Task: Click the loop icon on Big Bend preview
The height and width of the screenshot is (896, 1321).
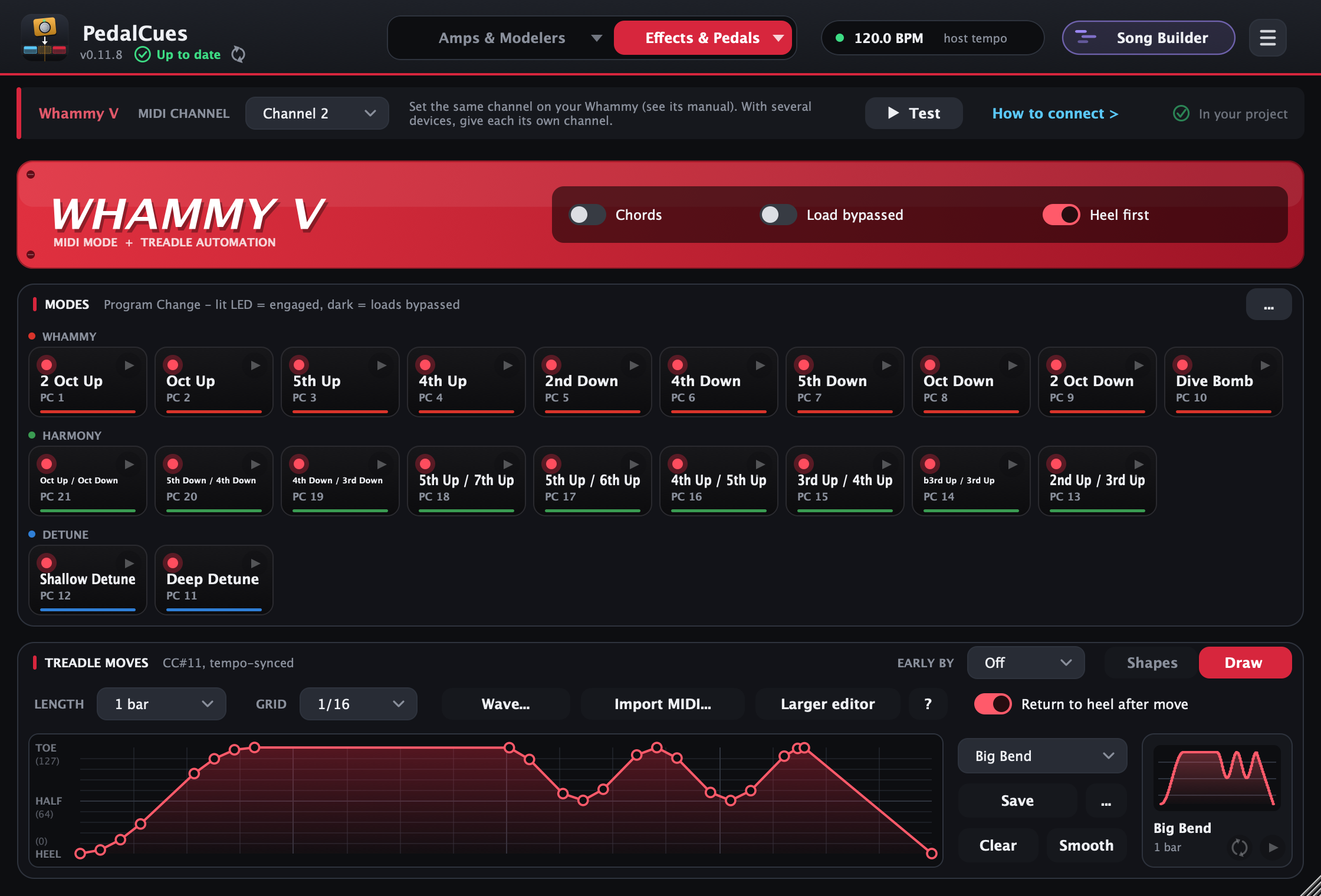Action: pos(1239,848)
